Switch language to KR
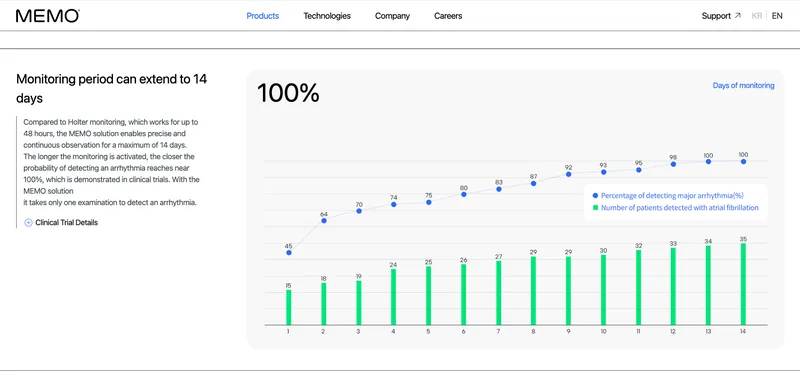The width and height of the screenshot is (800, 375). click(x=757, y=16)
